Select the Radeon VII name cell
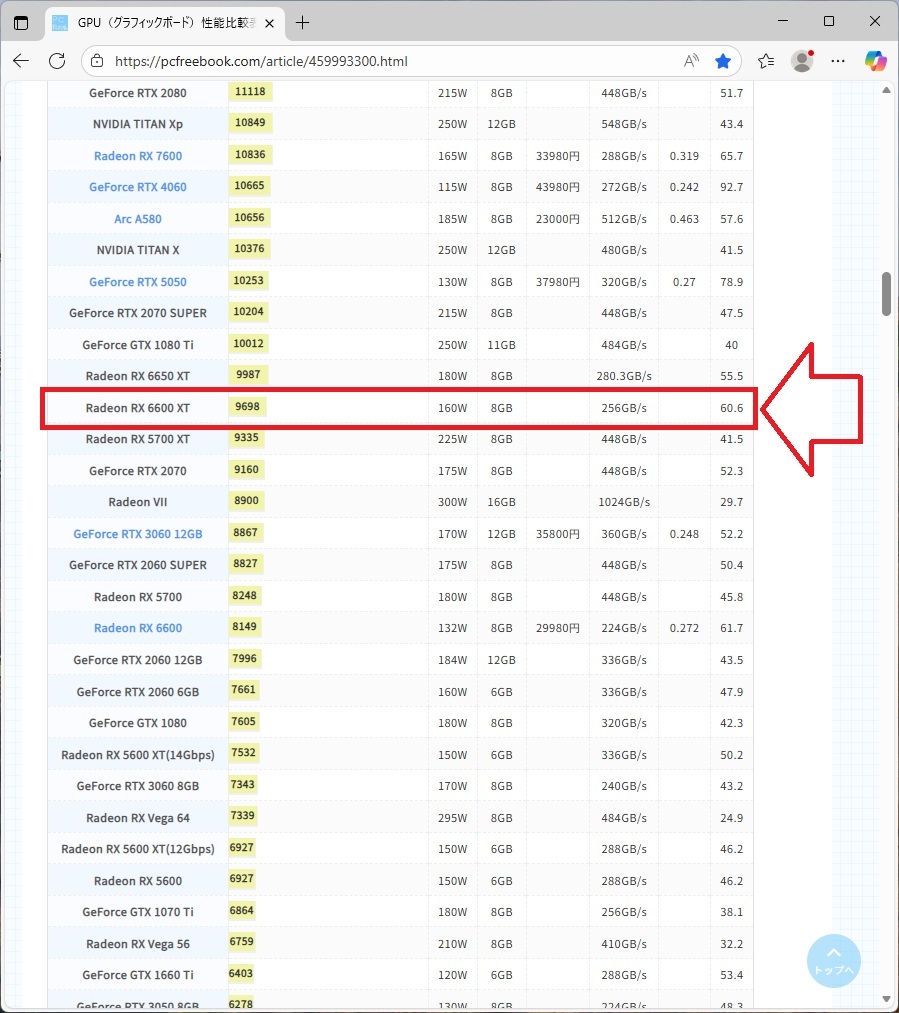Image resolution: width=899 pixels, height=1013 pixels. pos(138,502)
